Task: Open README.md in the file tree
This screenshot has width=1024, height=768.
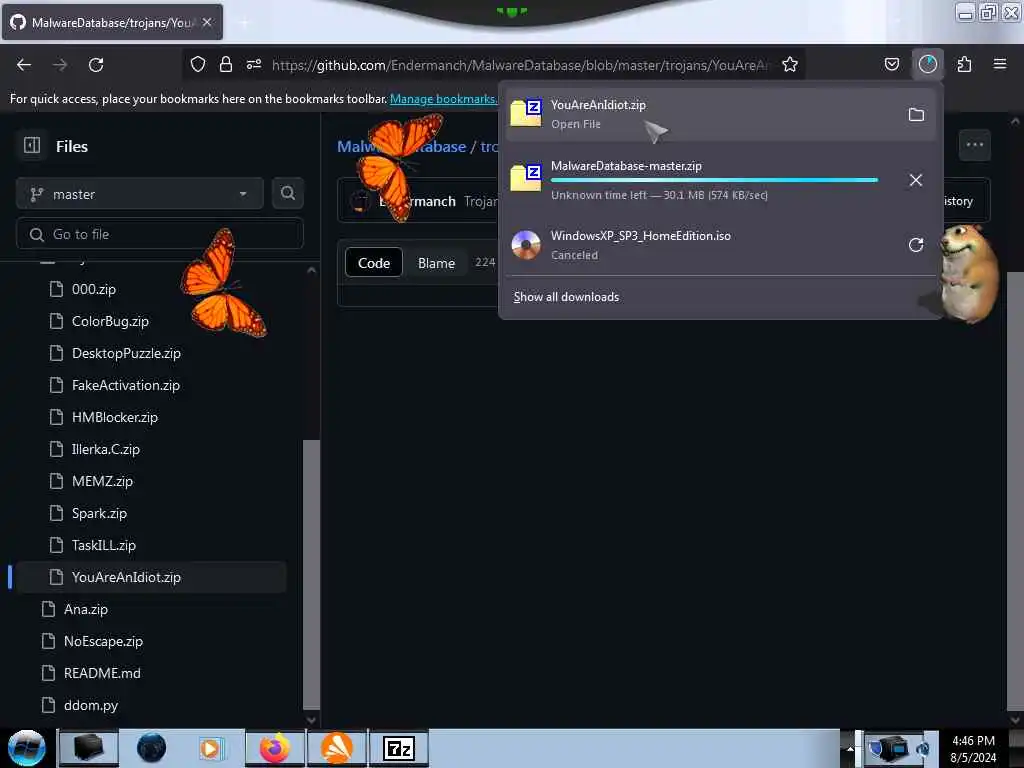Action: click(x=102, y=673)
